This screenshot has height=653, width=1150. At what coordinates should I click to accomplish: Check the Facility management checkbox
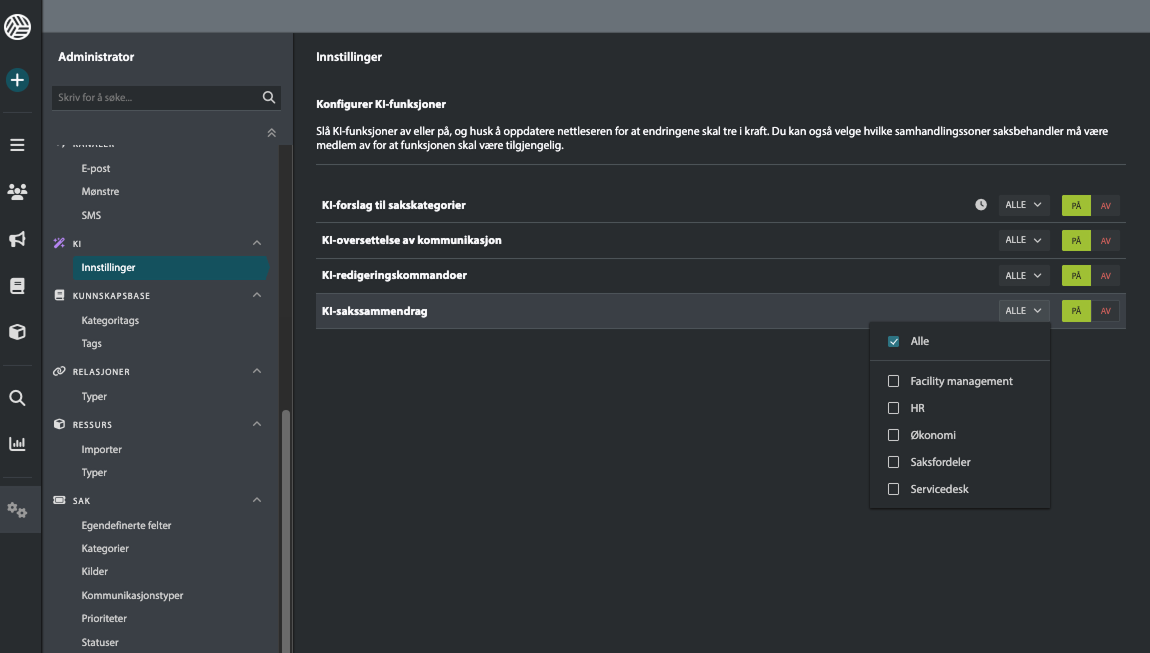click(893, 381)
